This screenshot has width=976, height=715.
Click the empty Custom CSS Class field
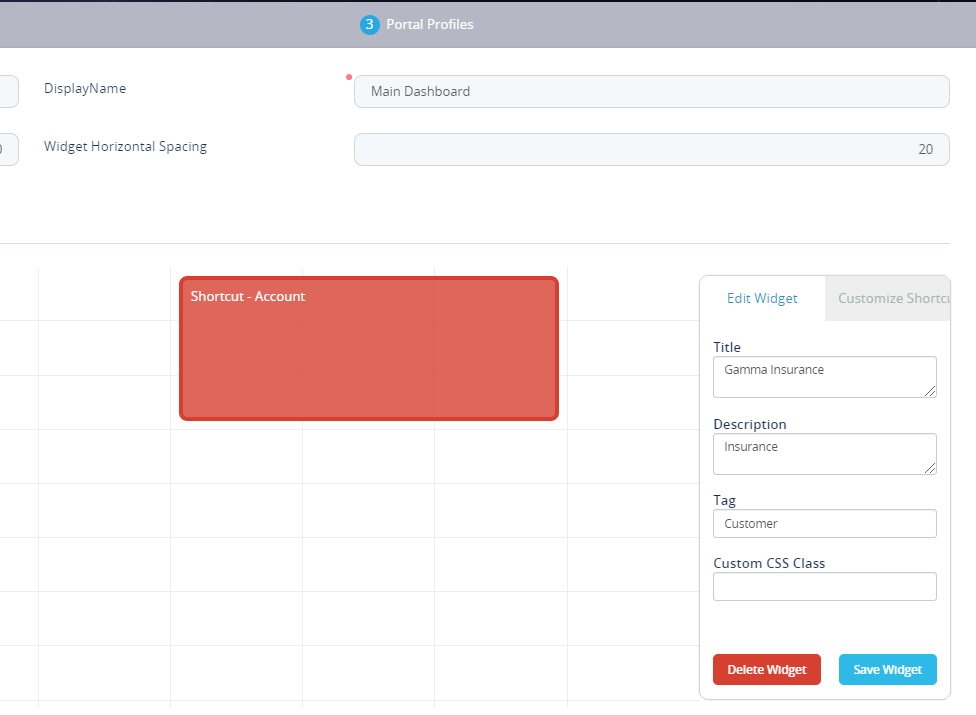coord(824,586)
